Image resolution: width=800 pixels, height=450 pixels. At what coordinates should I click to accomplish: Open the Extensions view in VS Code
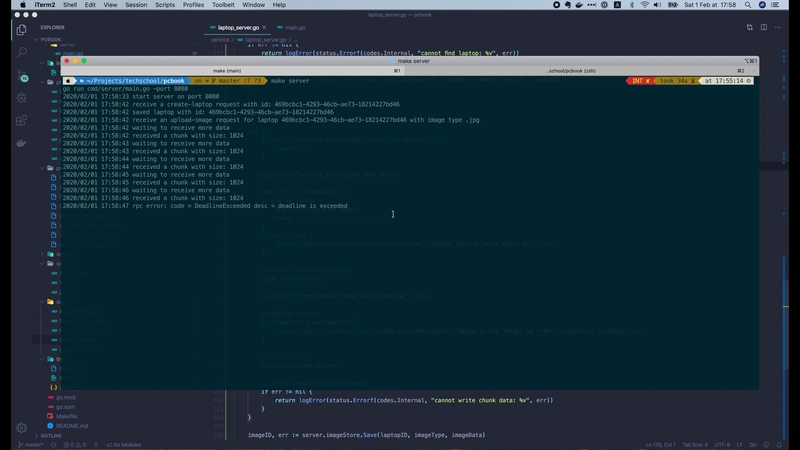21,120
